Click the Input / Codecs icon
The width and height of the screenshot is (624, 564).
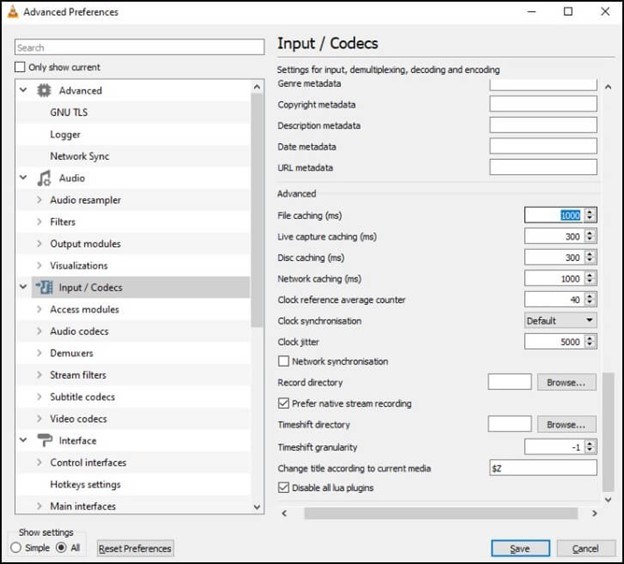(x=44, y=288)
